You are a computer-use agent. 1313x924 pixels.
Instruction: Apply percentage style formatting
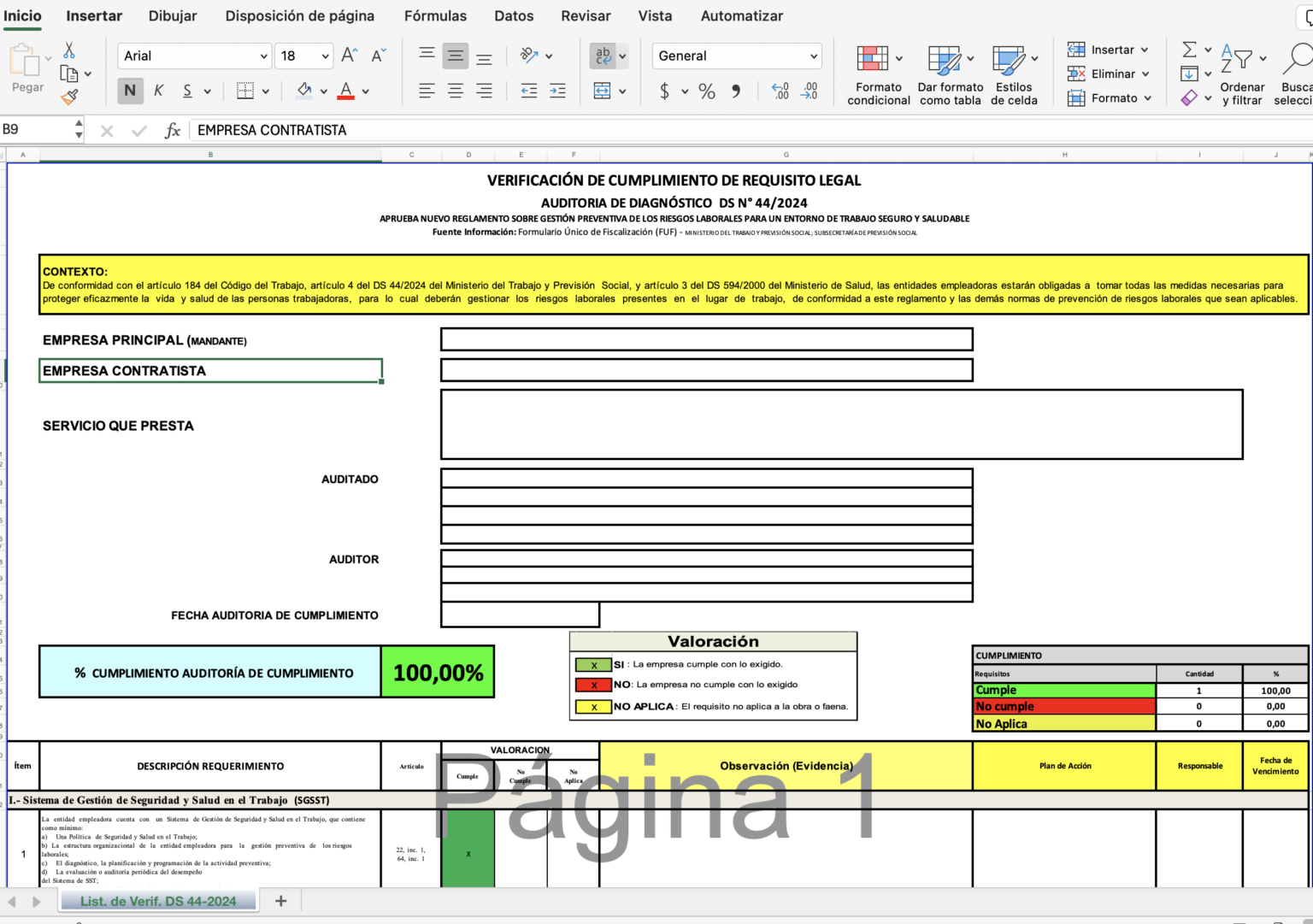pos(707,91)
